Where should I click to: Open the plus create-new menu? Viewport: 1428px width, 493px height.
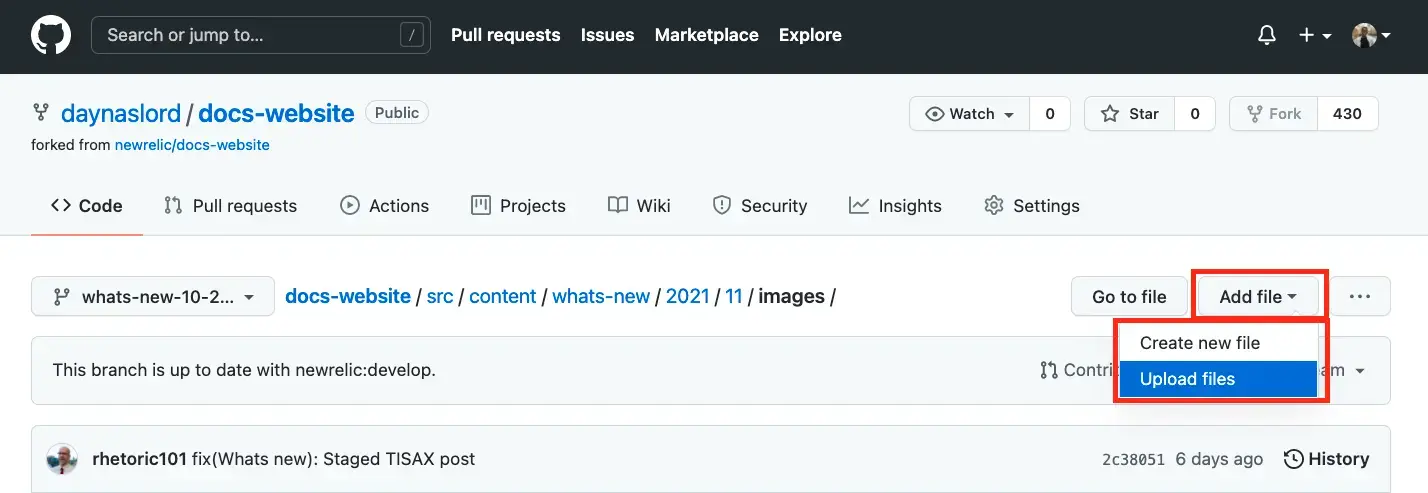(x=1314, y=35)
